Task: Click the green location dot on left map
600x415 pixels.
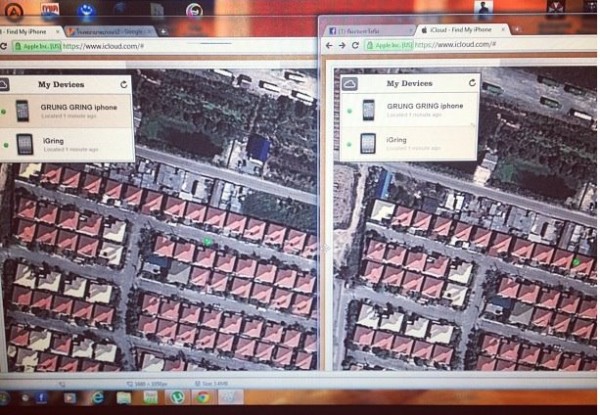Action: [207, 241]
